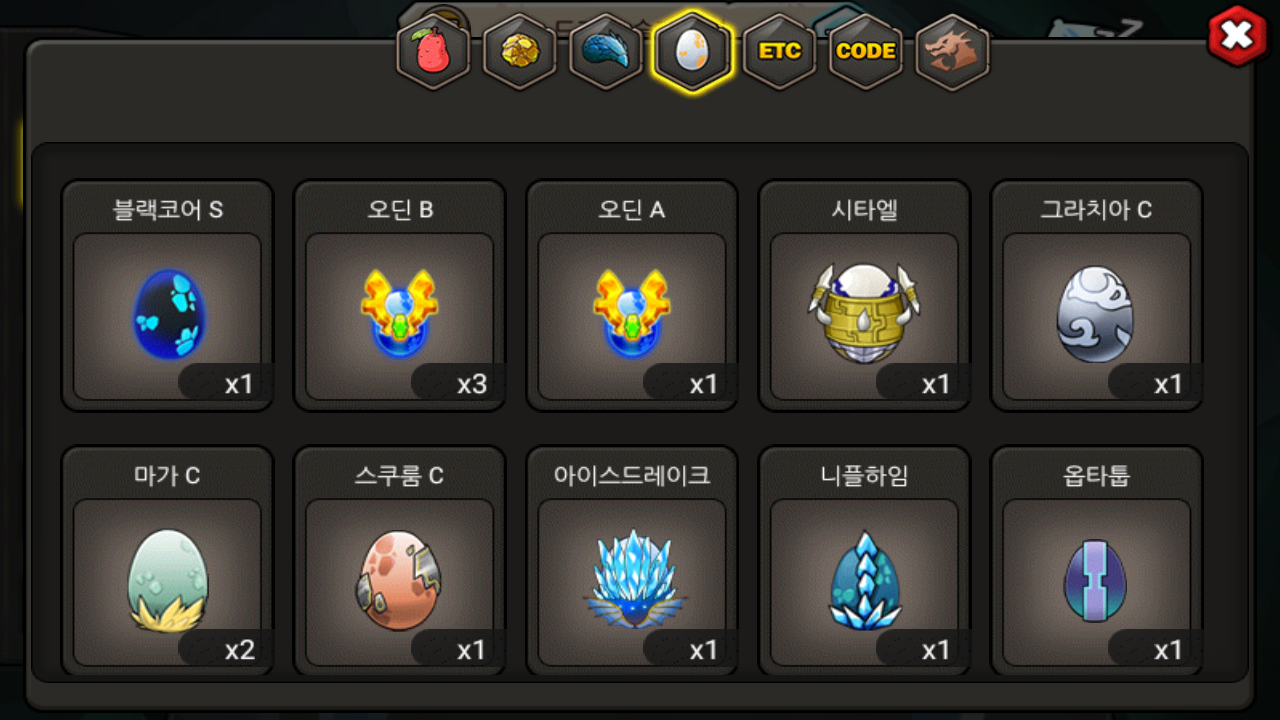Image resolution: width=1280 pixels, height=720 pixels.
Task: Select the 블랙코어 S egg
Action: pyautogui.click(x=167, y=295)
